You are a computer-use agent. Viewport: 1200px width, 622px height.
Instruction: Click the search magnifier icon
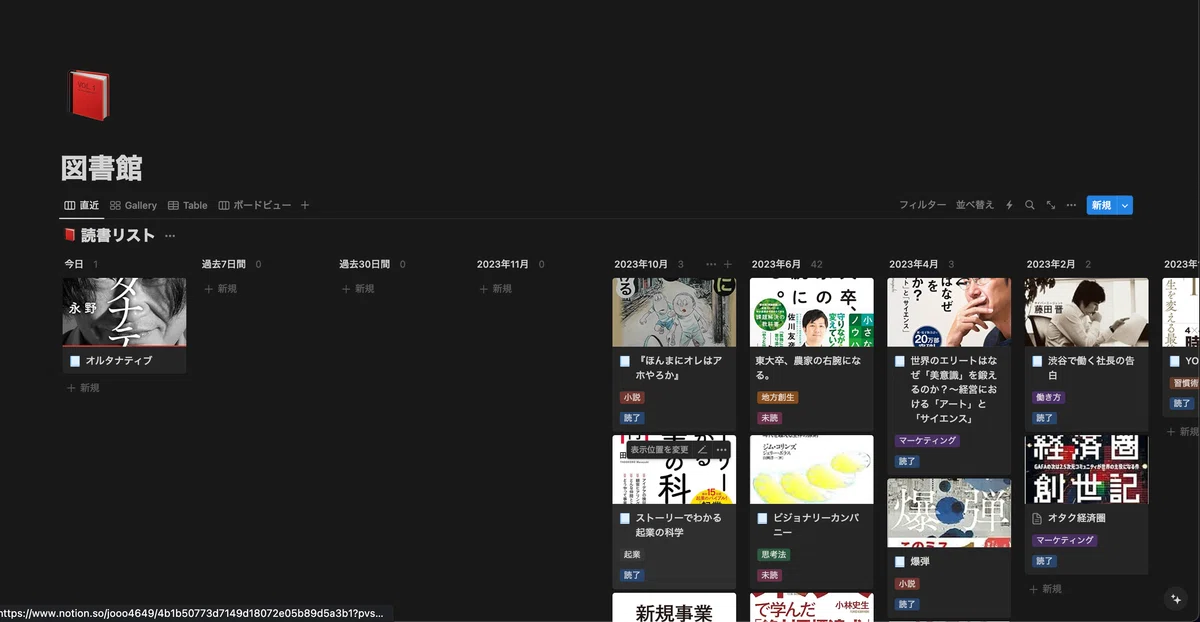pyautogui.click(x=1030, y=205)
